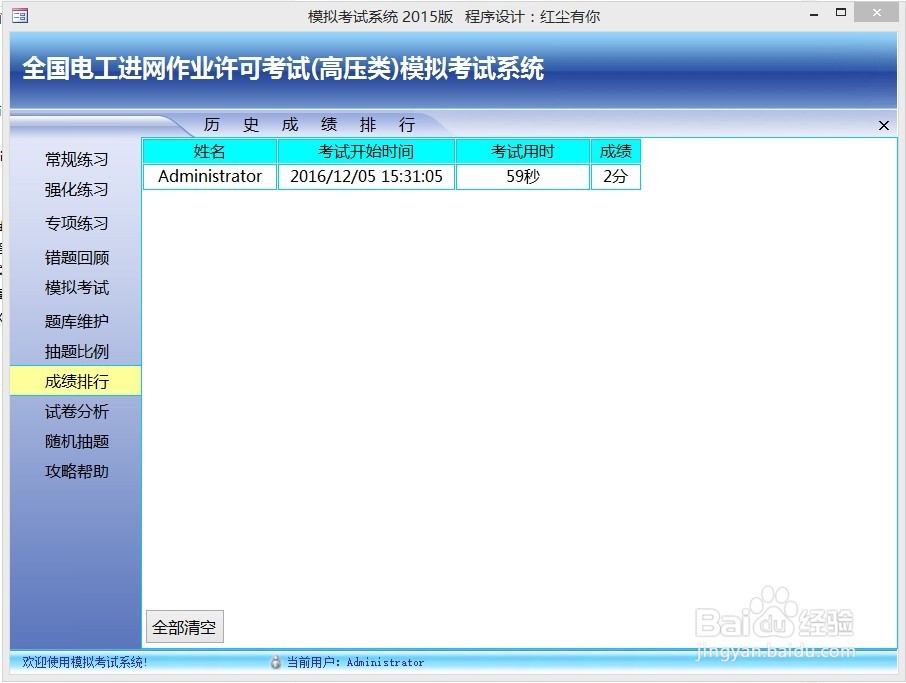
Task: Open 错题回顾 to review wrong answers
Action: (x=74, y=257)
